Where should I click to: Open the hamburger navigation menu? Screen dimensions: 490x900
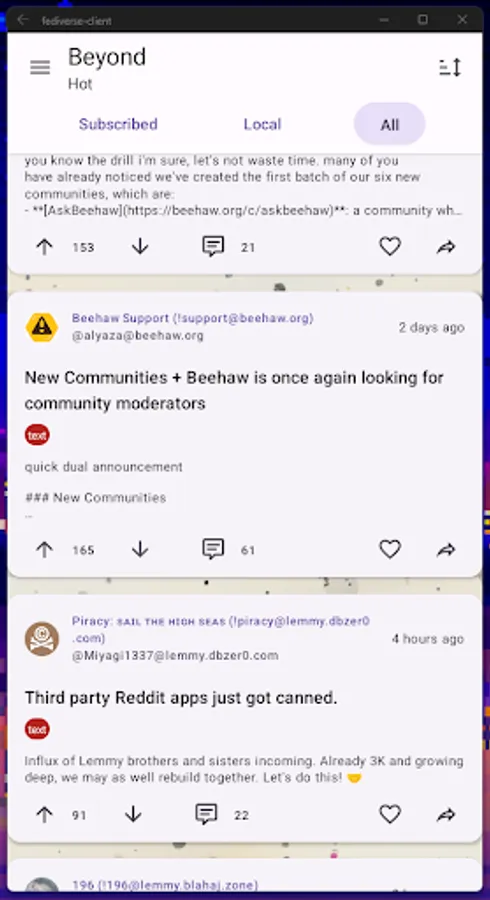pyautogui.click(x=40, y=68)
